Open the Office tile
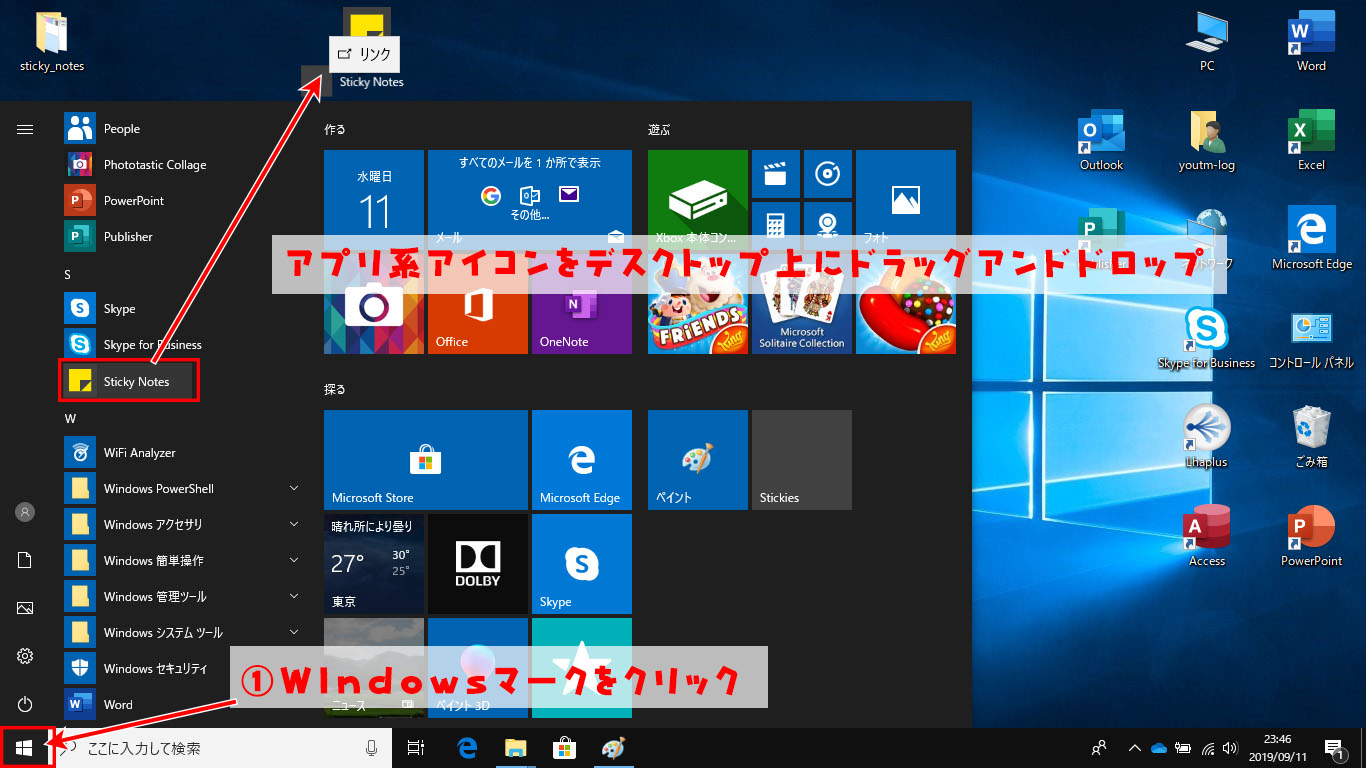 (478, 304)
